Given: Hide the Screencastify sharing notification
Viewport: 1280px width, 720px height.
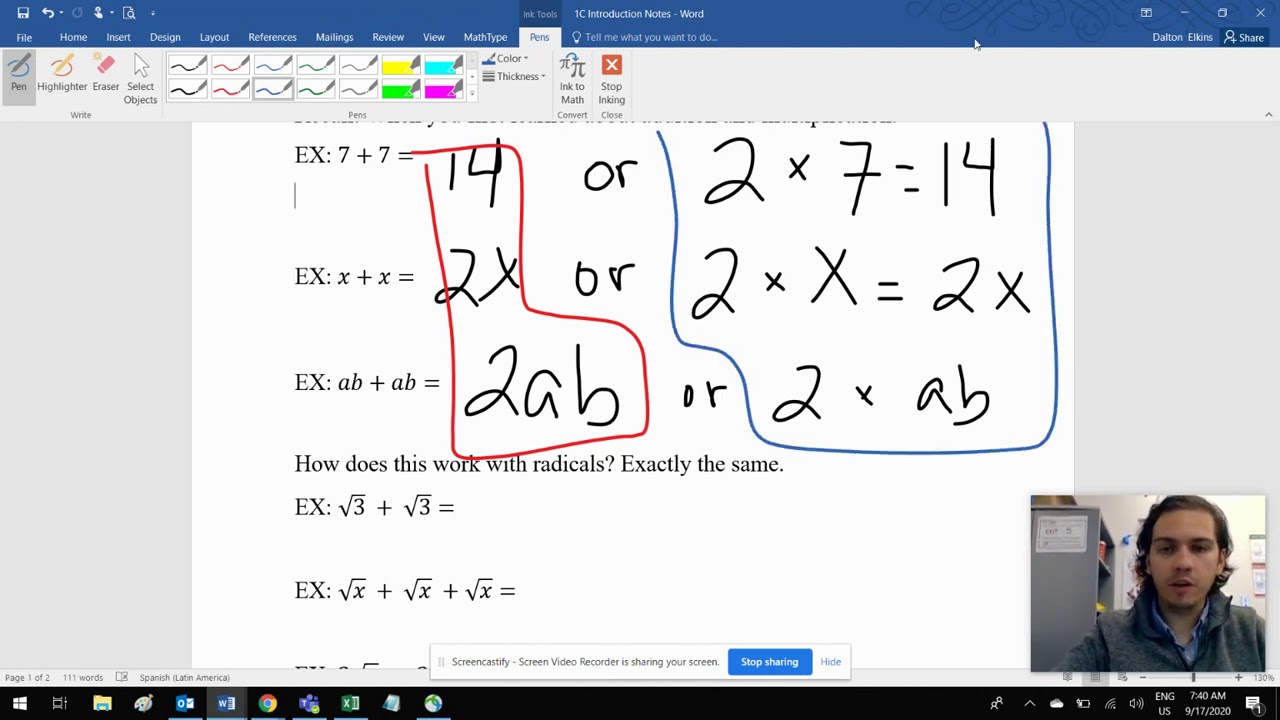Looking at the screenshot, I should [830, 662].
